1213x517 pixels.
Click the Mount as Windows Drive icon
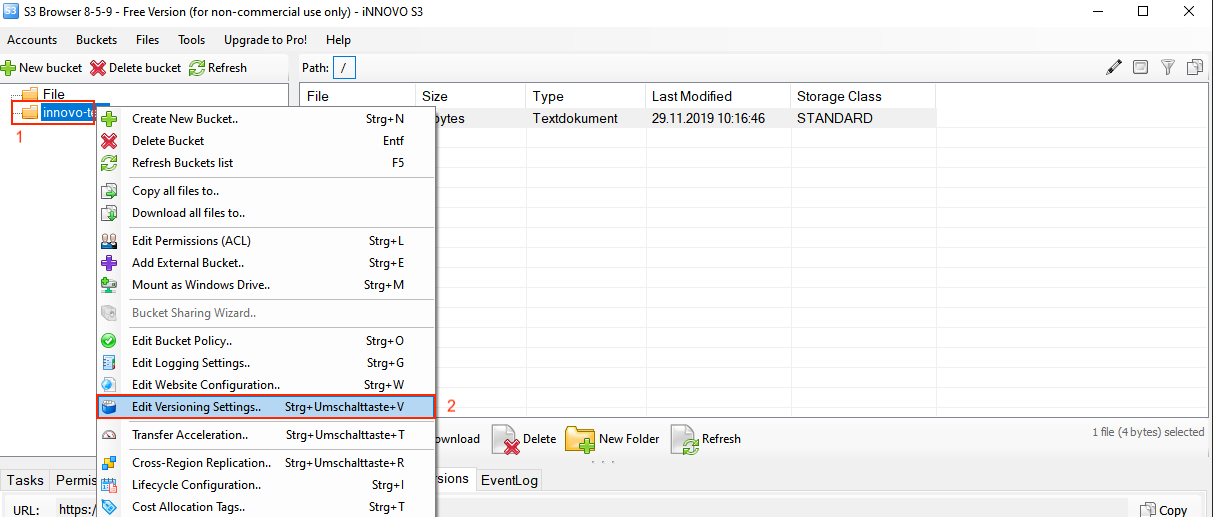(x=110, y=285)
